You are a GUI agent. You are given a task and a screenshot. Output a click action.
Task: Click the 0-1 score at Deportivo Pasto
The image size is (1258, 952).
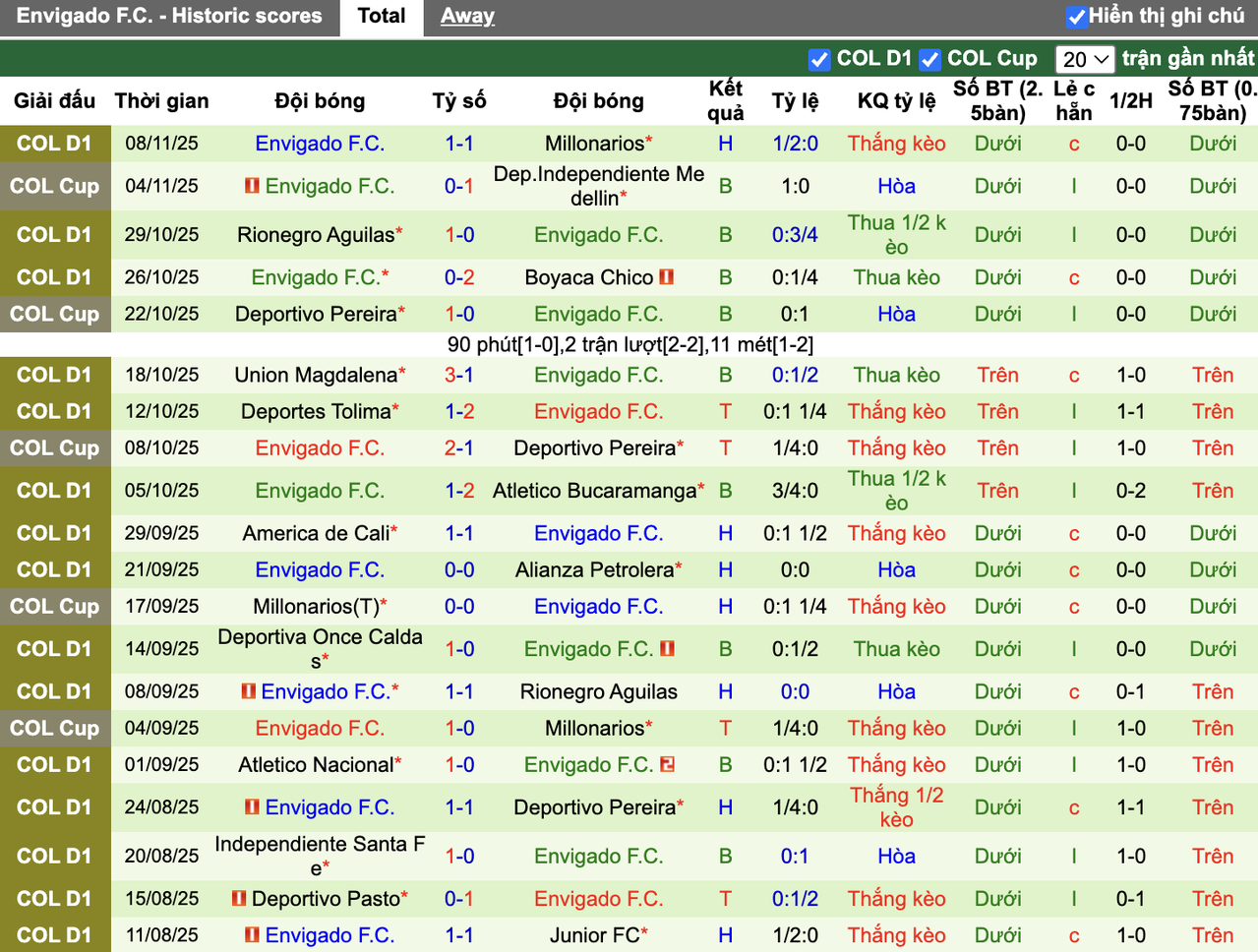[459, 899]
